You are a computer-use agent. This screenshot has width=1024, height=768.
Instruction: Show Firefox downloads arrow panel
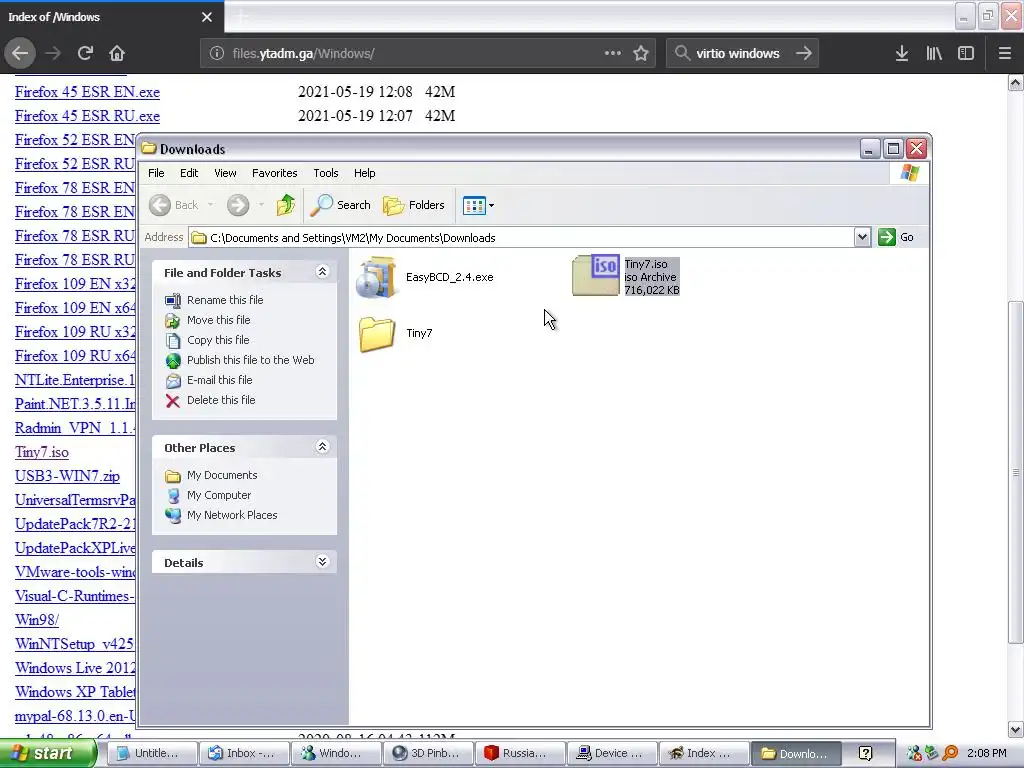pos(902,54)
